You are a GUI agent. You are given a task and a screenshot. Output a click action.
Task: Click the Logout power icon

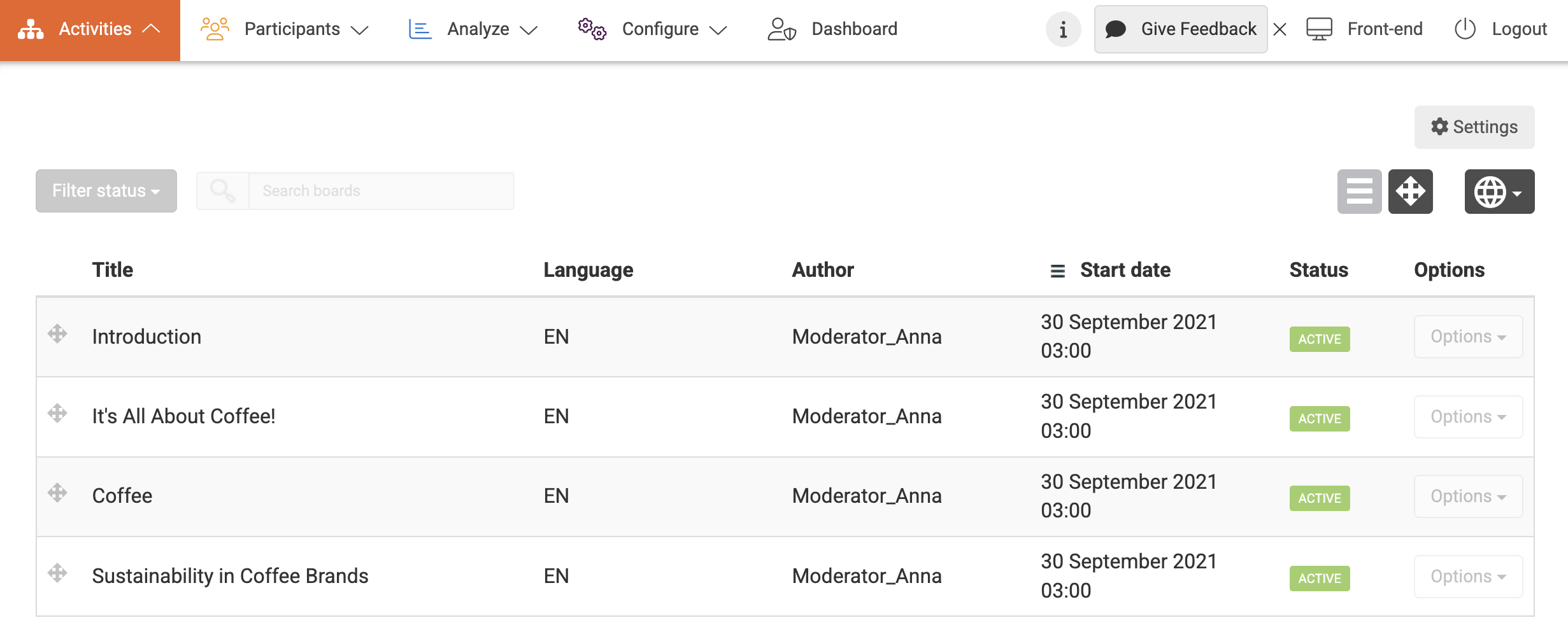pos(1465,29)
